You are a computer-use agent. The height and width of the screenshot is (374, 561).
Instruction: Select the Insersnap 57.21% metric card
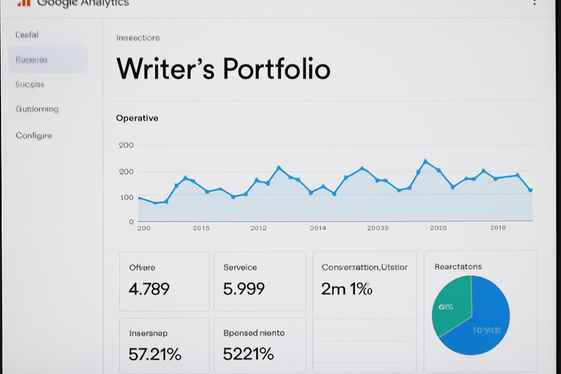coord(164,346)
